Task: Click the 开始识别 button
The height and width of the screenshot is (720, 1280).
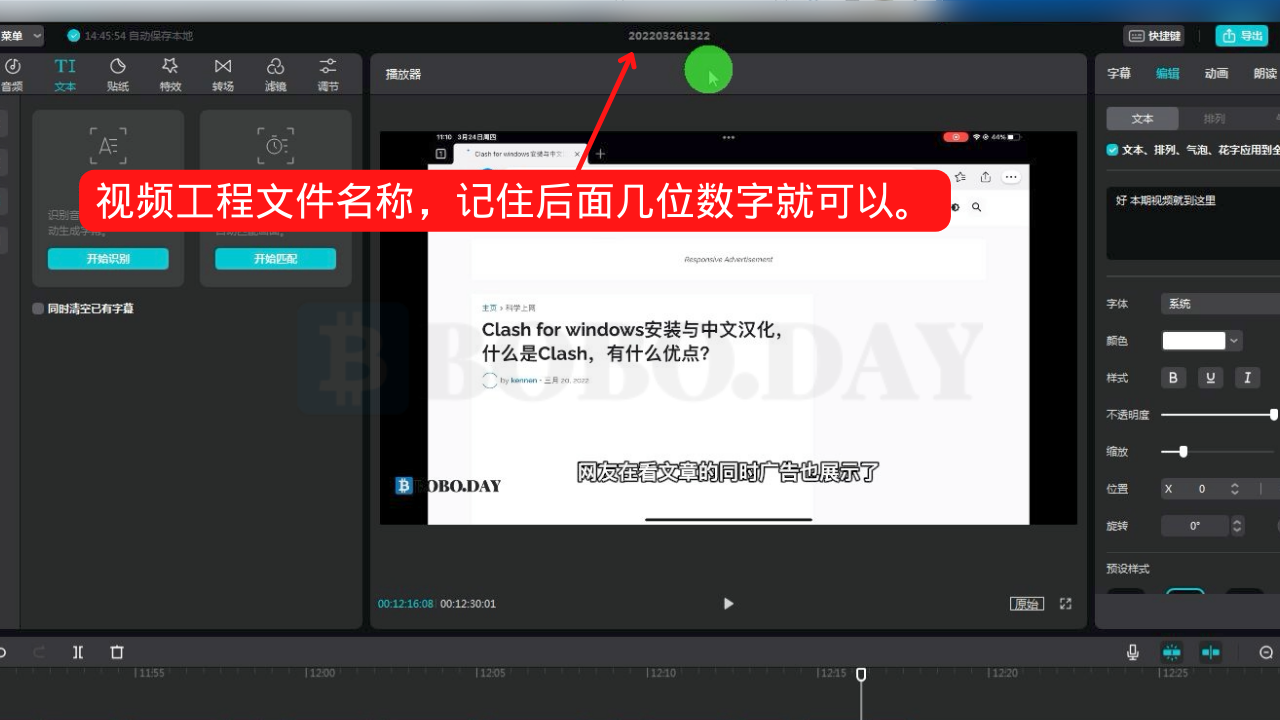Action: (108, 259)
